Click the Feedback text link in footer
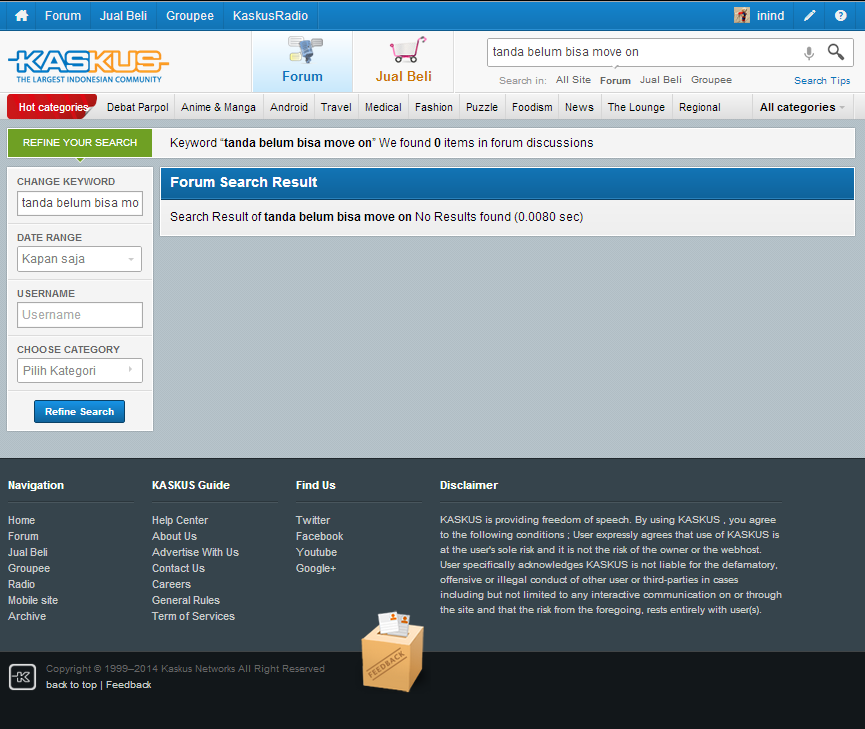The height and width of the screenshot is (729, 865). (x=129, y=685)
